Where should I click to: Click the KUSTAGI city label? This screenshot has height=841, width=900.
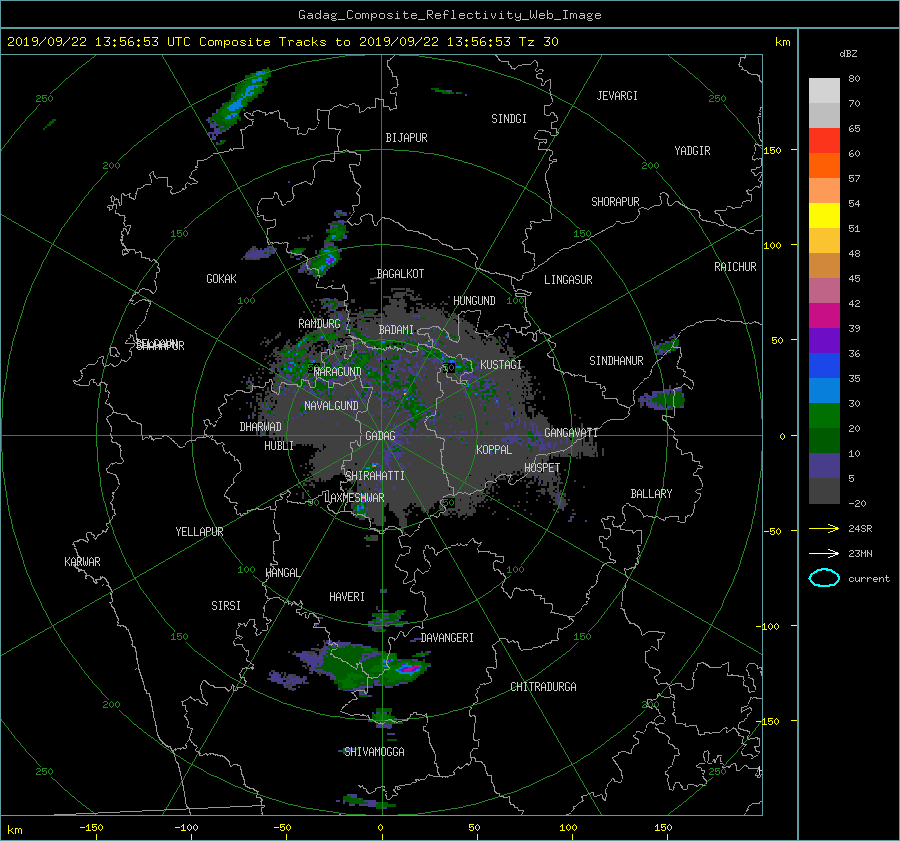pyautogui.click(x=501, y=365)
